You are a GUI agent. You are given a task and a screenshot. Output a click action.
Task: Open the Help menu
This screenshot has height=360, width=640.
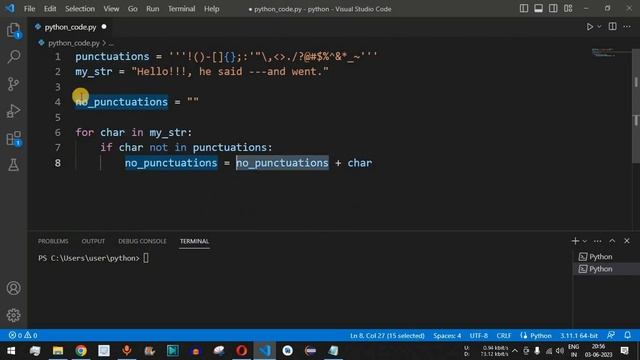pos(211,9)
